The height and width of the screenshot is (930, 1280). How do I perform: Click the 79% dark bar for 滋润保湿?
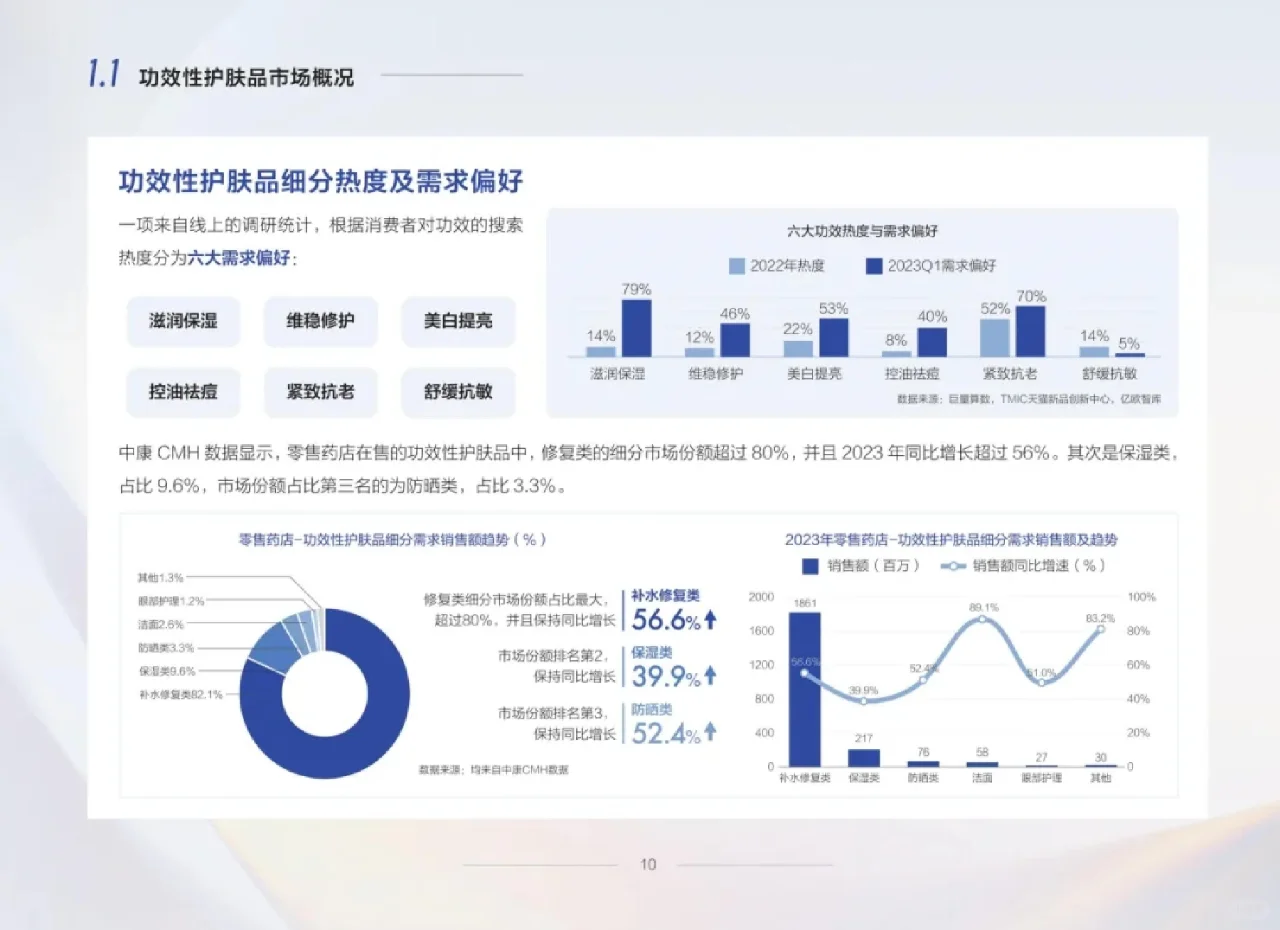[x=636, y=328]
